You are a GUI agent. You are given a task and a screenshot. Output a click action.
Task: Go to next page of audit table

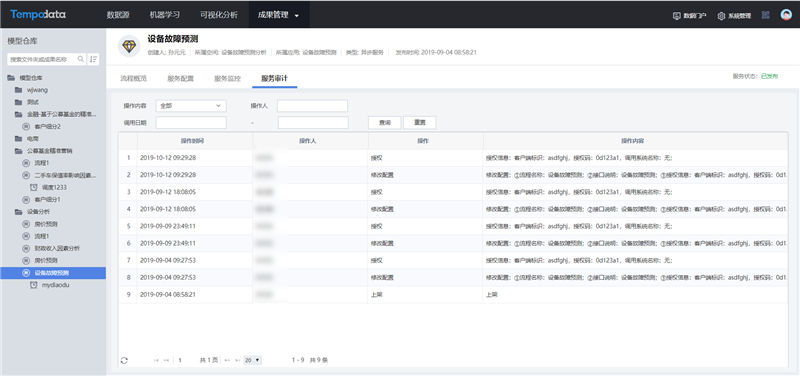(228, 360)
